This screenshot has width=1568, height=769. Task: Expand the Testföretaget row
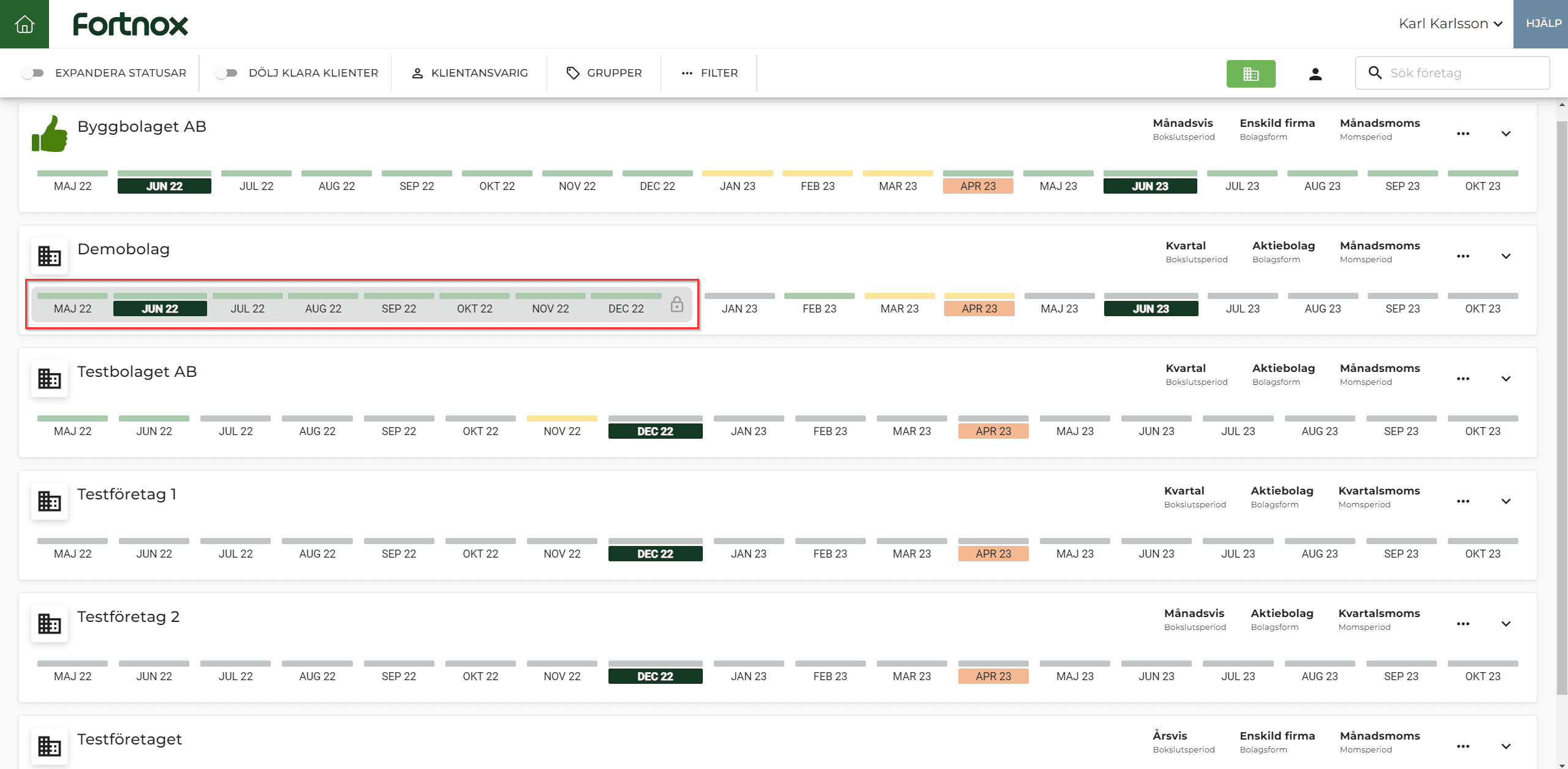1506,746
